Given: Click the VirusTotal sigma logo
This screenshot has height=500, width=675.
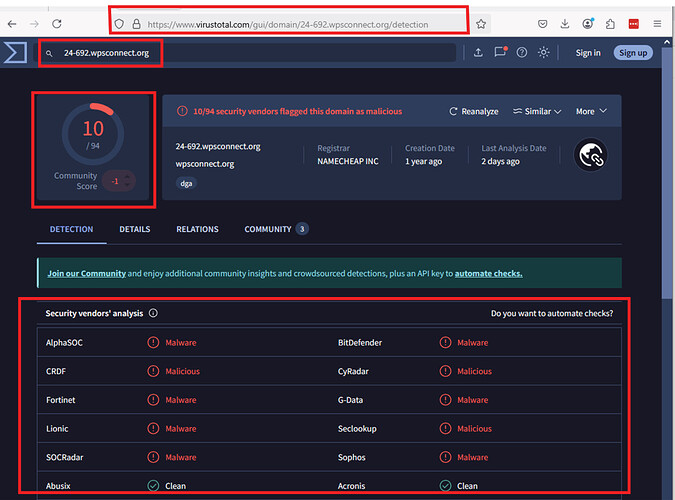Looking at the screenshot, I should click(x=15, y=53).
